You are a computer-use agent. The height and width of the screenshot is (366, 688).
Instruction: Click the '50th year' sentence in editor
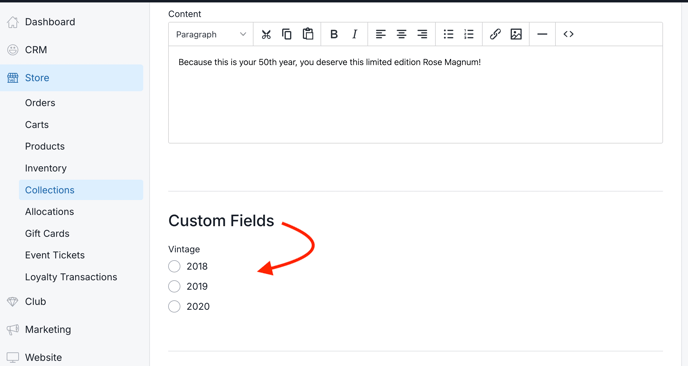tap(330, 62)
